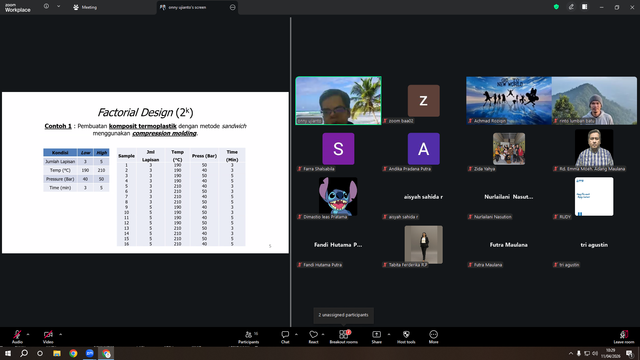Click Zida Yahya's profile photo
The image size is (640, 360).
click(509, 149)
